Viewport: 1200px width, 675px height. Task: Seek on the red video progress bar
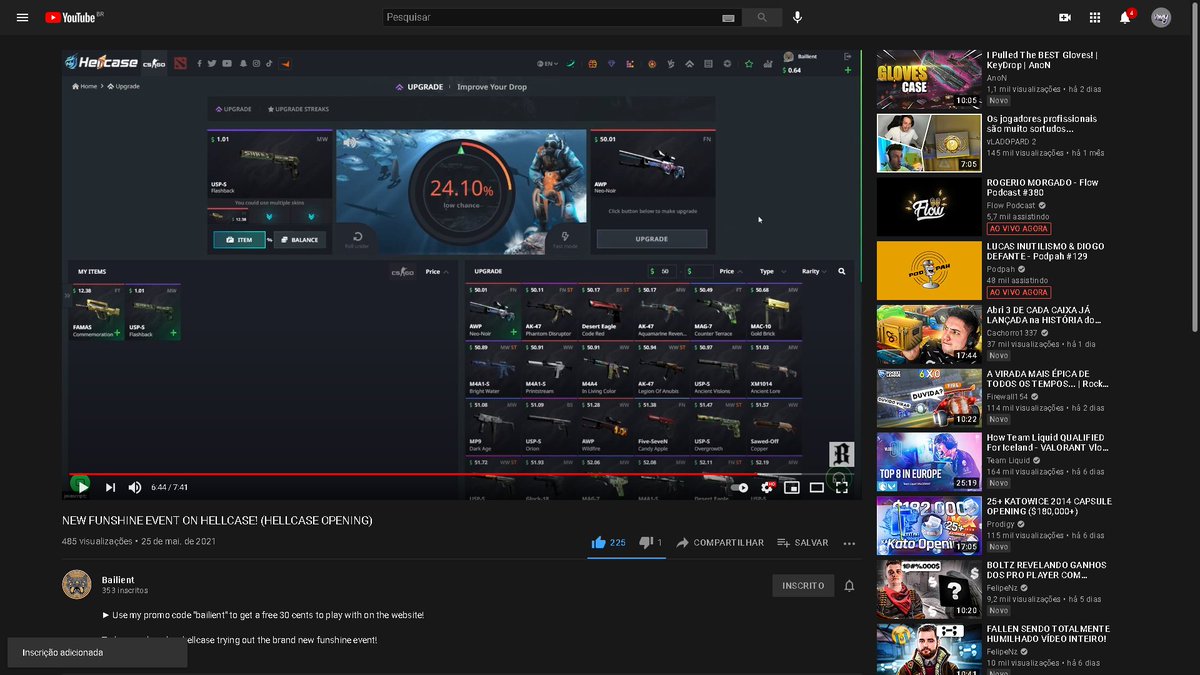coord(460,474)
